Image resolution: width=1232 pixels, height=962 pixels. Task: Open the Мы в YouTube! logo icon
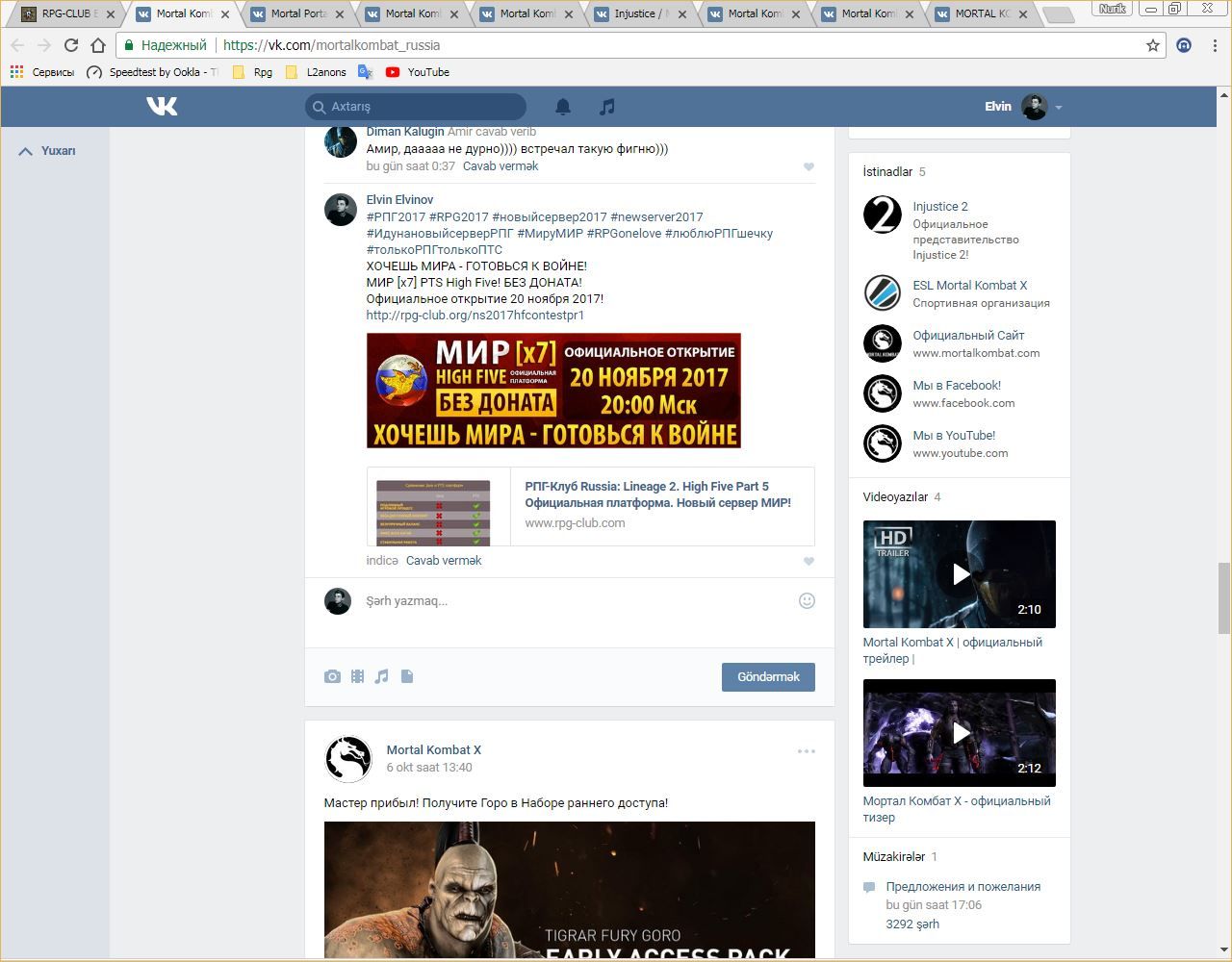[x=882, y=443]
